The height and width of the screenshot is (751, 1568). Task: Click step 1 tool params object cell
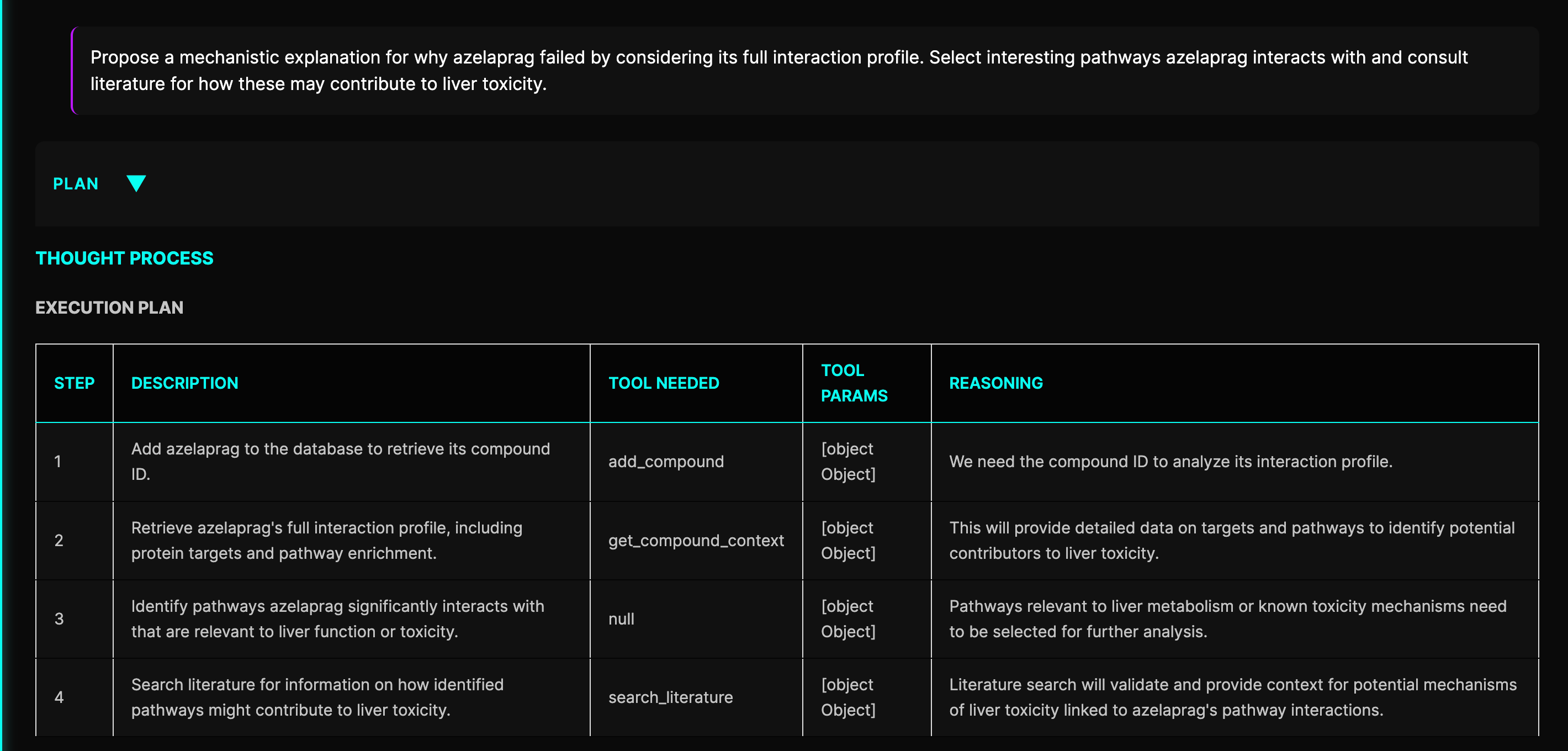coord(848,461)
